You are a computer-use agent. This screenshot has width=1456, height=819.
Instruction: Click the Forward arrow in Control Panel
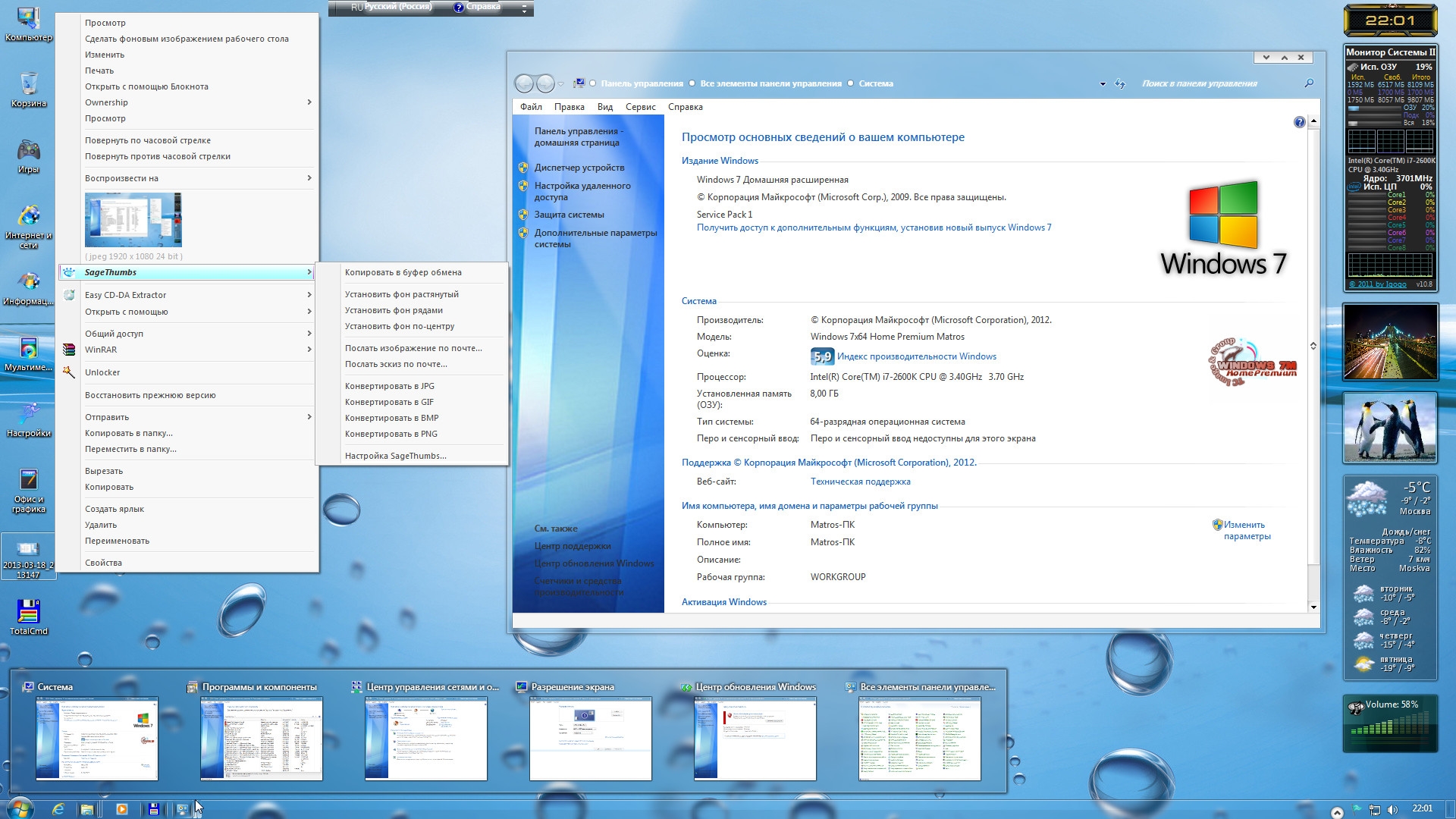(544, 83)
